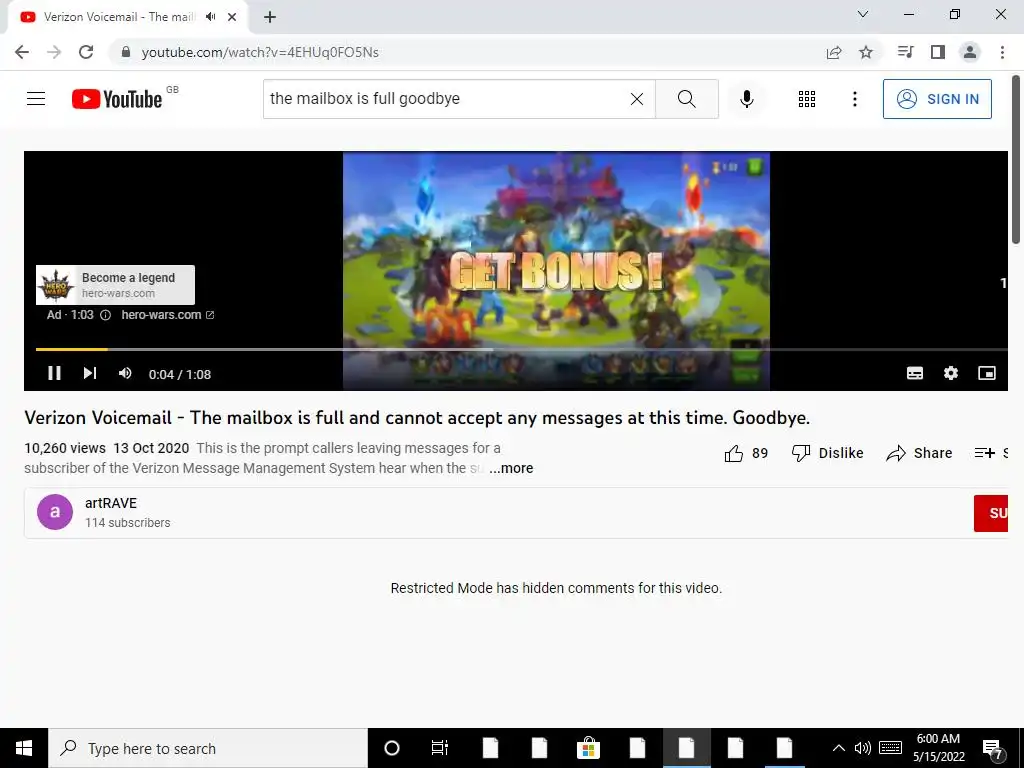Expand description with ...more
Screen dimensions: 1024x768
511,468
